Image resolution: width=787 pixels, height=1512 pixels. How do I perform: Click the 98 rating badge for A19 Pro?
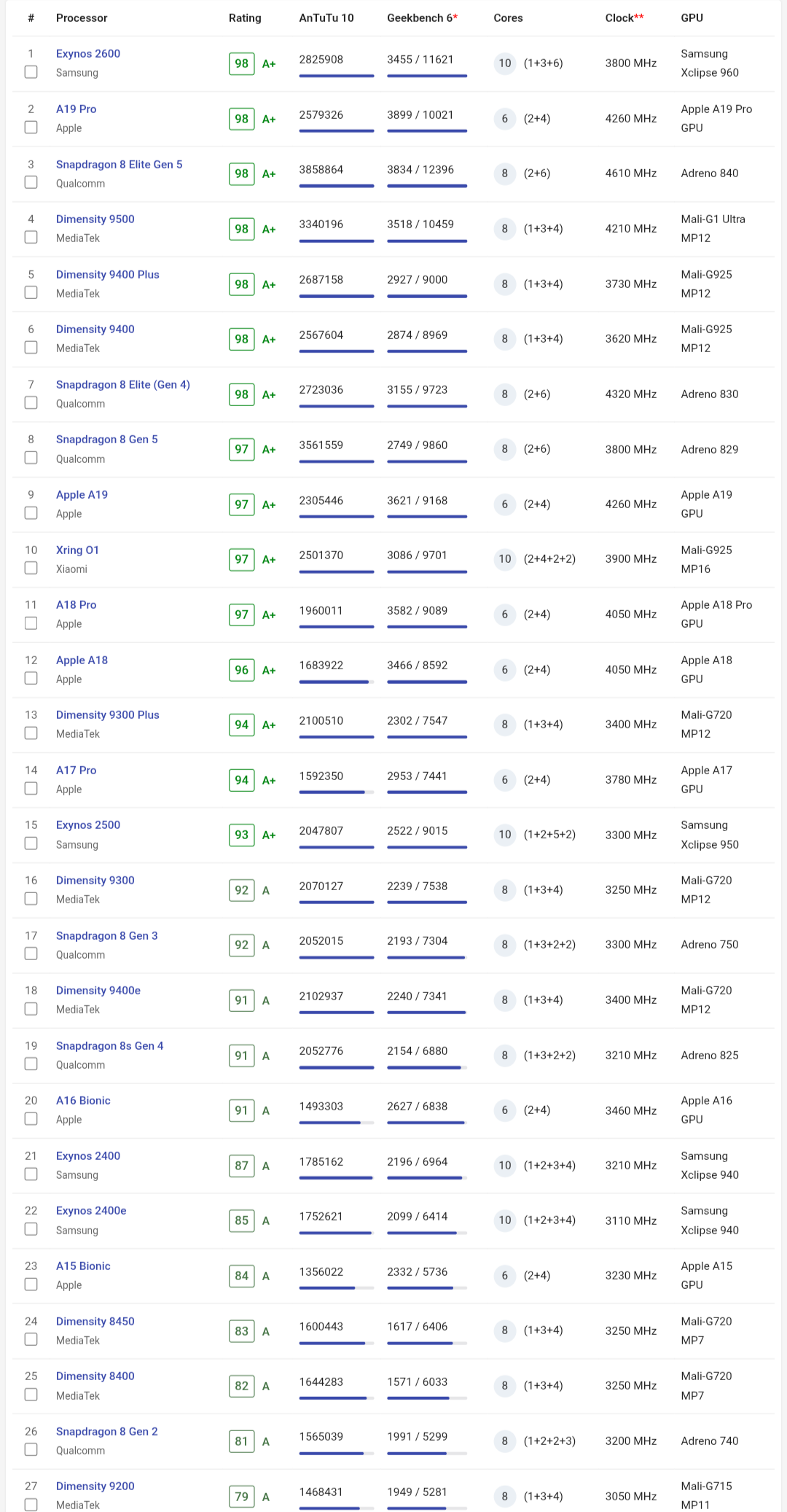click(242, 119)
